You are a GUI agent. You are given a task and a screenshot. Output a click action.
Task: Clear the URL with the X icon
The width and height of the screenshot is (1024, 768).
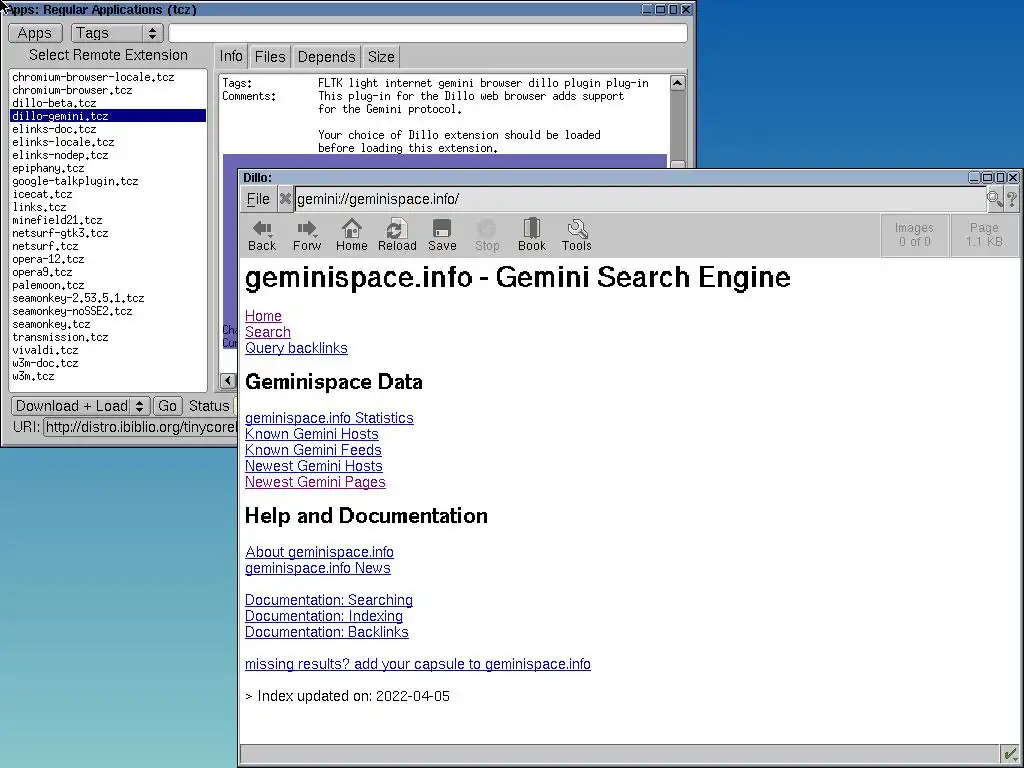285,199
